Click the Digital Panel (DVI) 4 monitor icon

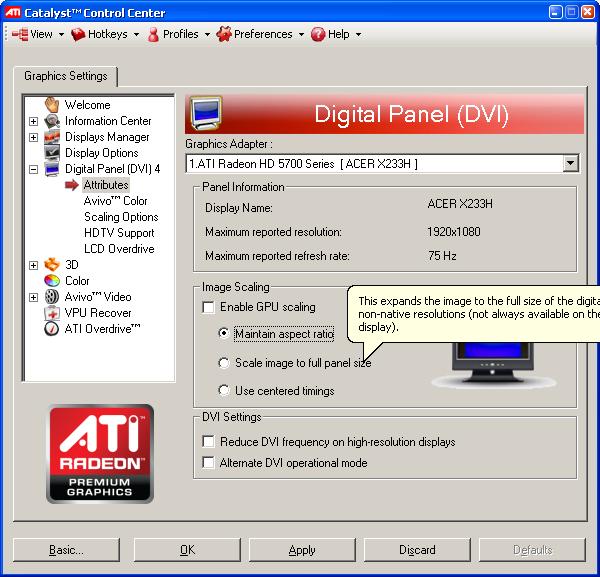click(52, 169)
